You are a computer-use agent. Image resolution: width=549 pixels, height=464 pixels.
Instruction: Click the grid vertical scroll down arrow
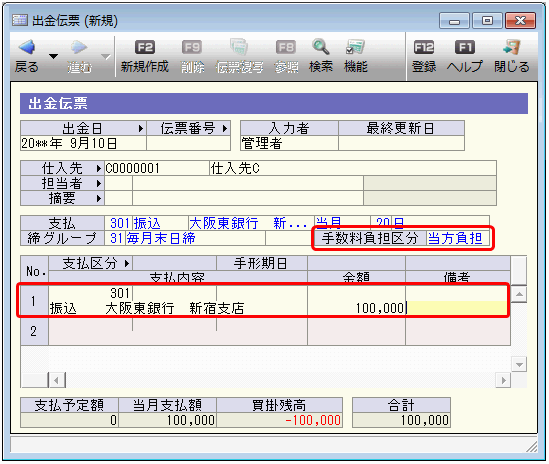(519, 364)
